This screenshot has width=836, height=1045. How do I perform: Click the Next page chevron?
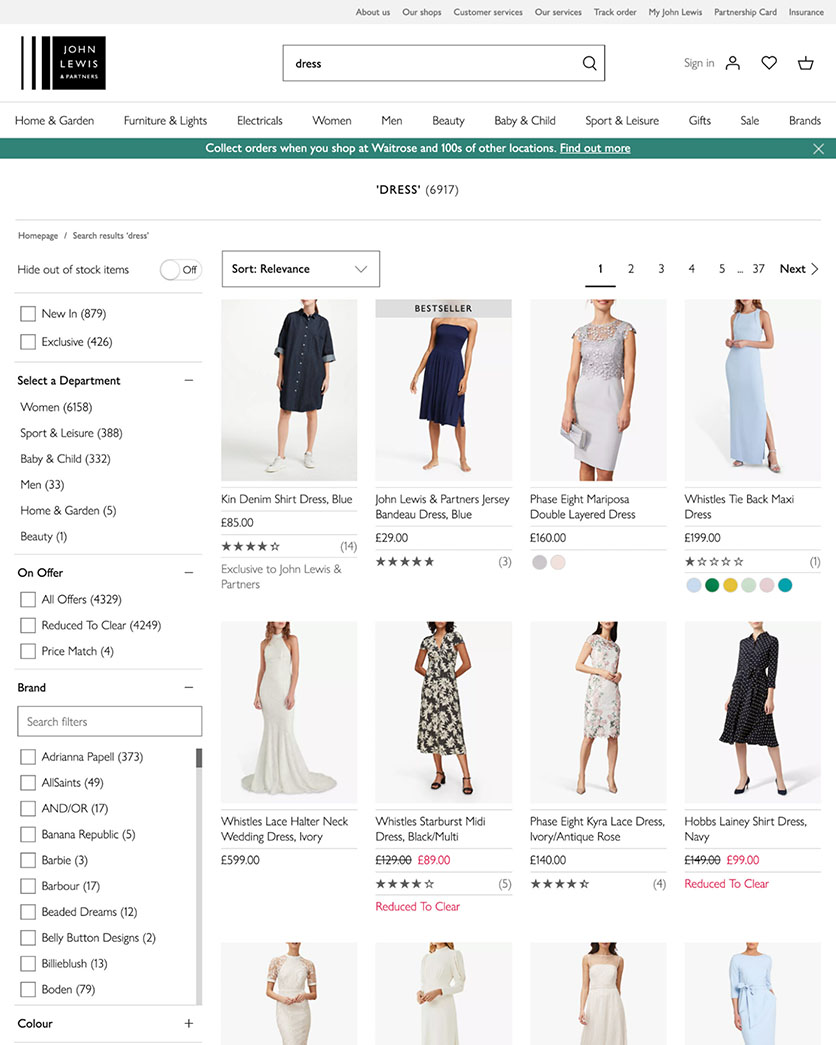point(812,268)
